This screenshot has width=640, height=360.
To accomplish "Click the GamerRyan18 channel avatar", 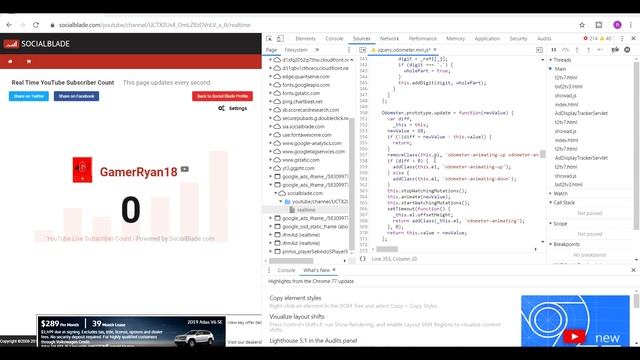I will pos(82,169).
